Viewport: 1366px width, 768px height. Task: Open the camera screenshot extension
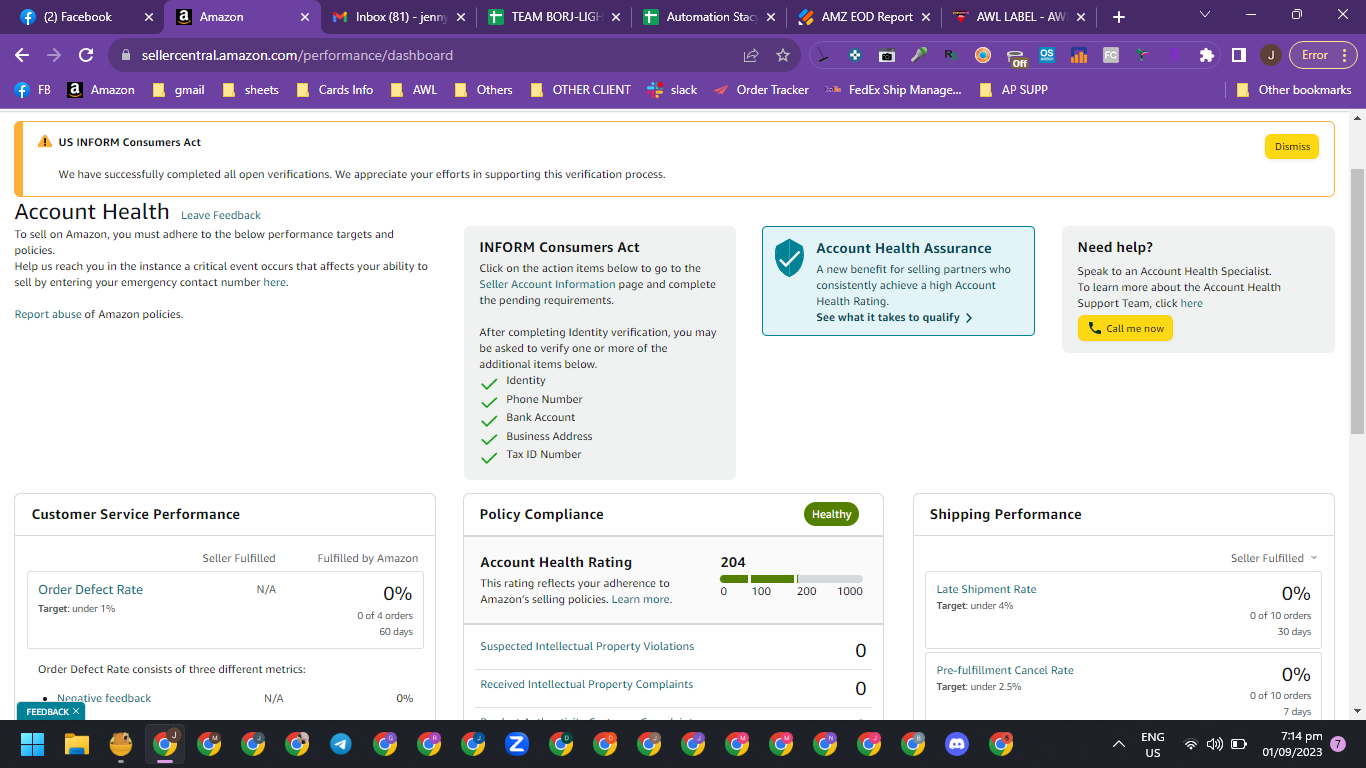click(886, 55)
